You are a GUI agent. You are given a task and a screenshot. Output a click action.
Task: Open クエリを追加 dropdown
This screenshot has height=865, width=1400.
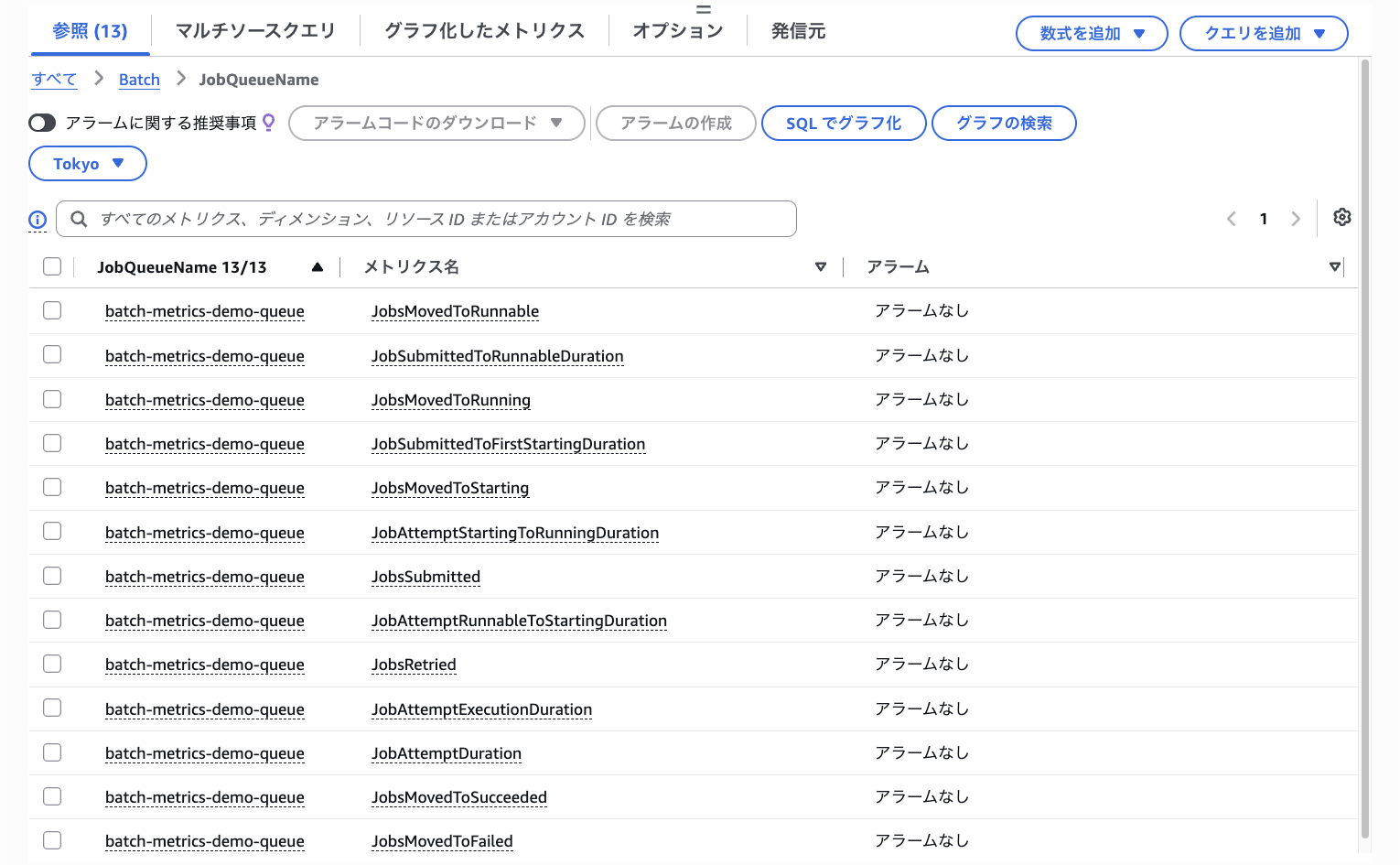click(1264, 33)
